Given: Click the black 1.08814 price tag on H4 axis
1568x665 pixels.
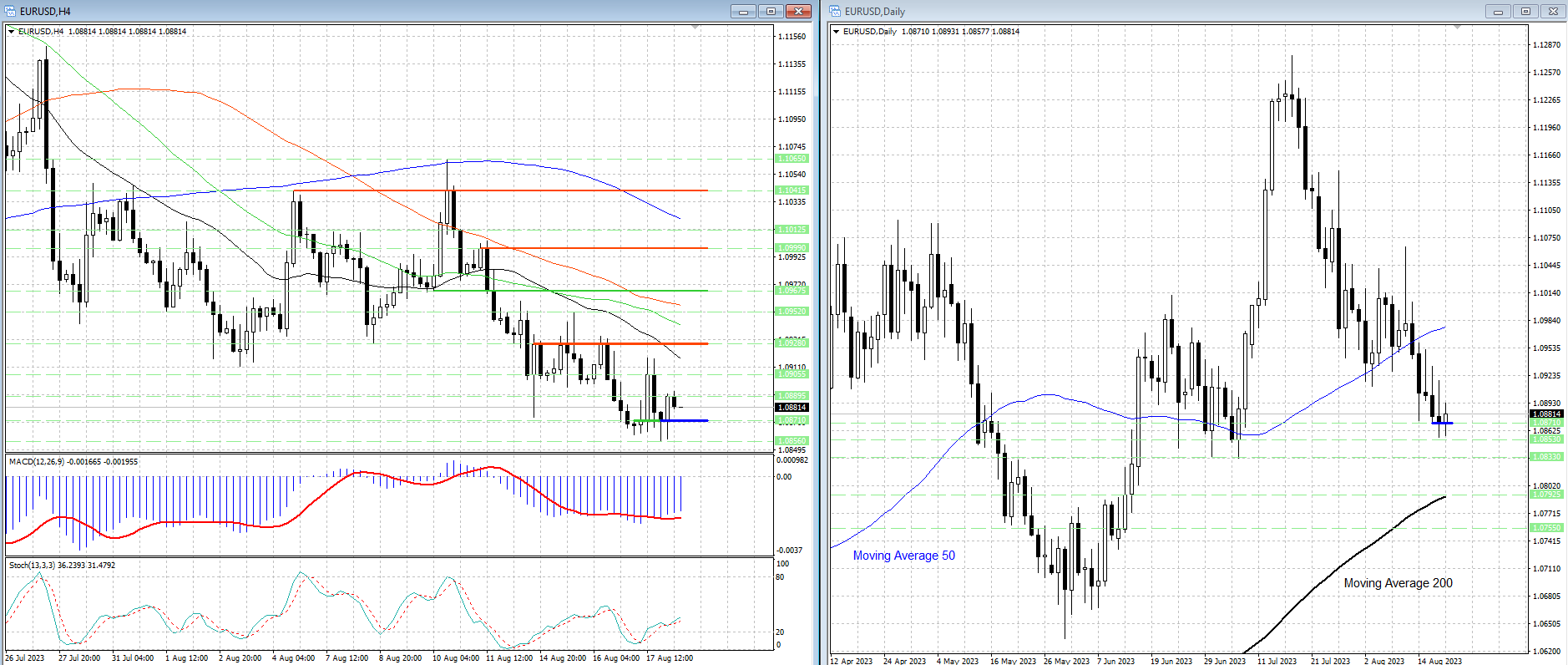Looking at the screenshot, I should click(792, 408).
